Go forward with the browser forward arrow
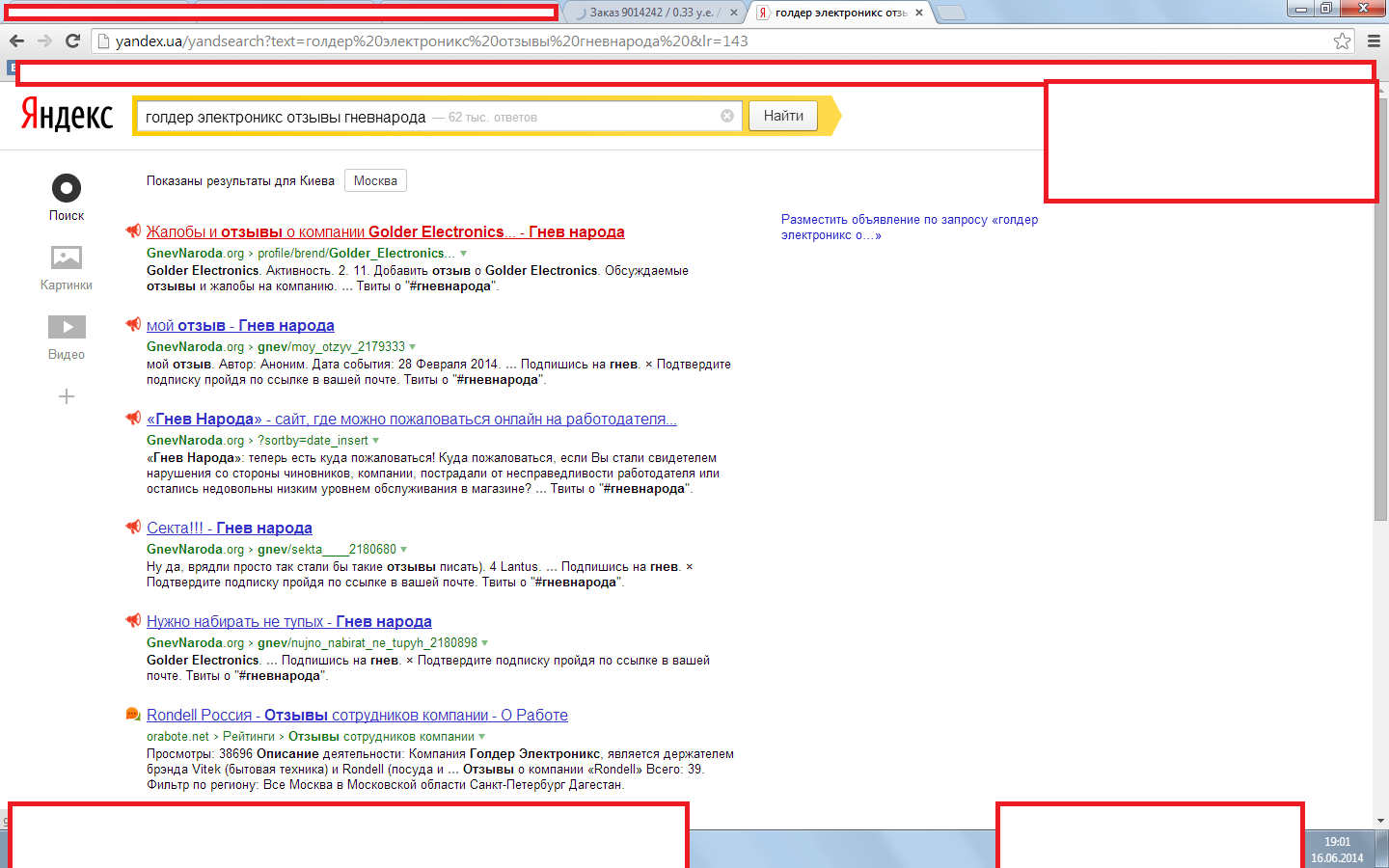Viewport: 1389px width, 868px height. click(44, 41)
